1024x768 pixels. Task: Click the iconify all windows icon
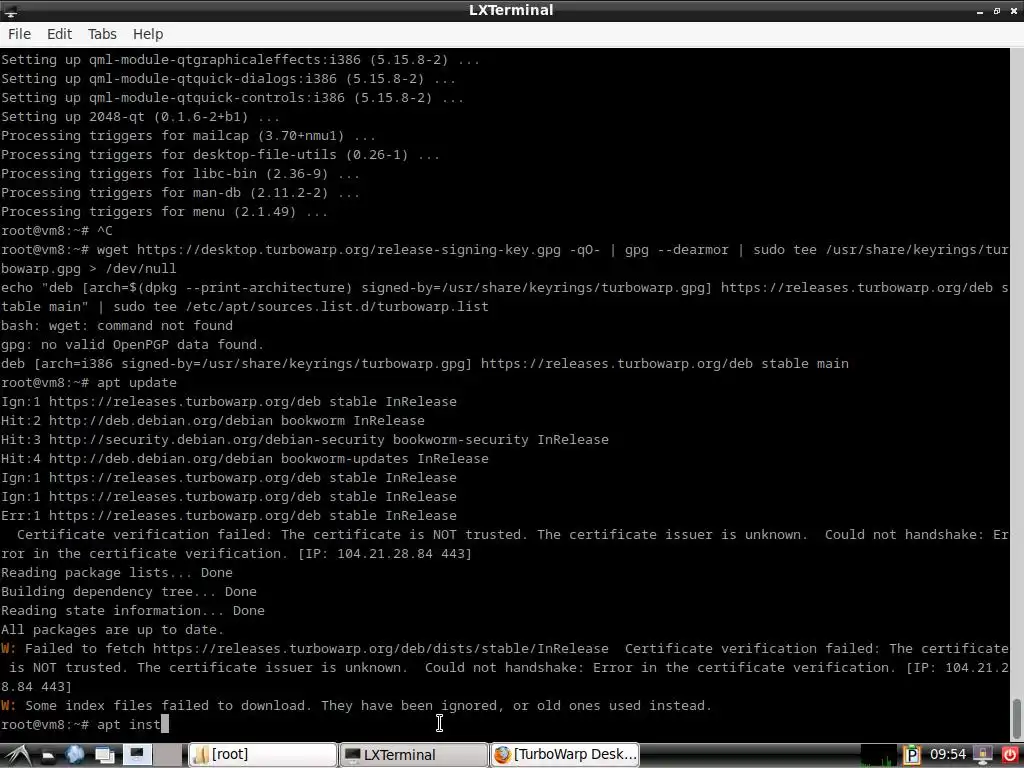coord(104,755)
